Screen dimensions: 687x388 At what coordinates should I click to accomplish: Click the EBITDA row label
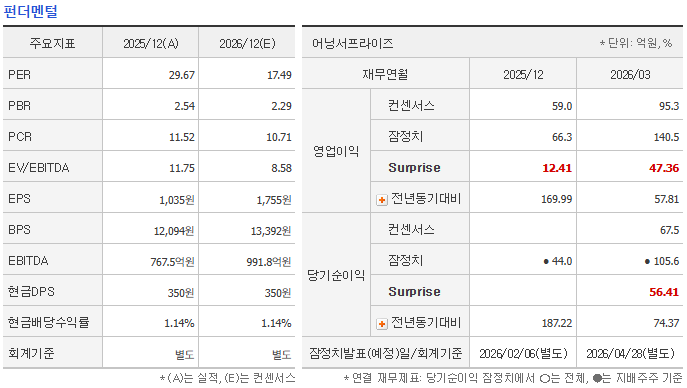point(28,261)
